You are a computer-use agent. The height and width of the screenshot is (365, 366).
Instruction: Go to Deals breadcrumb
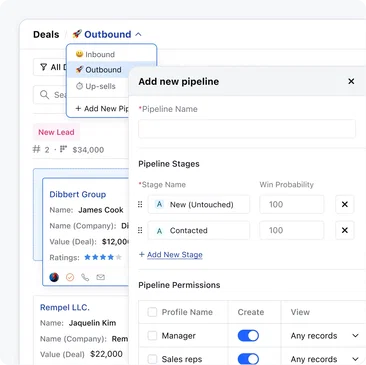click(46, 34)
